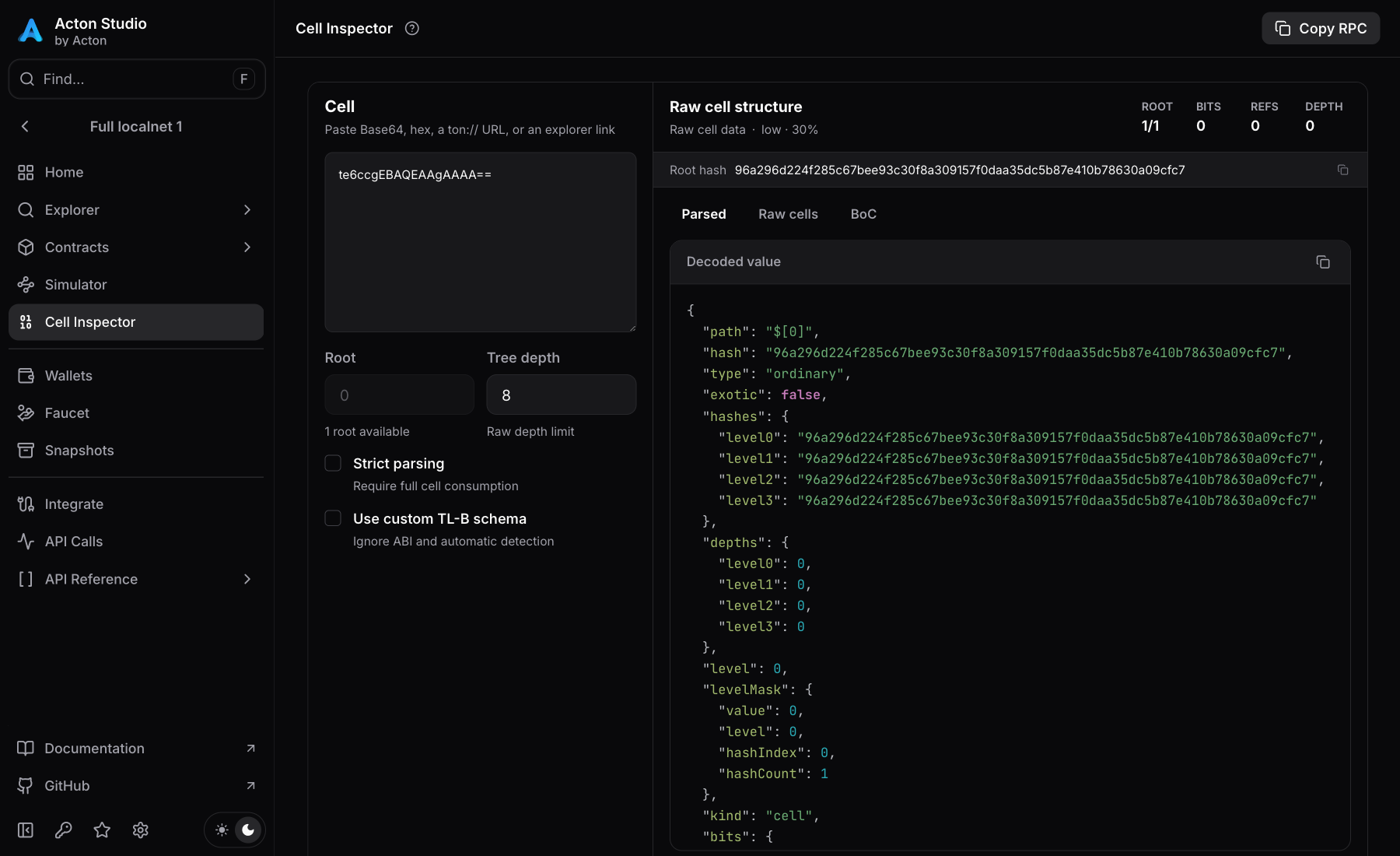
Task: Click the "exotic": false line
Action: pos(765,395)
